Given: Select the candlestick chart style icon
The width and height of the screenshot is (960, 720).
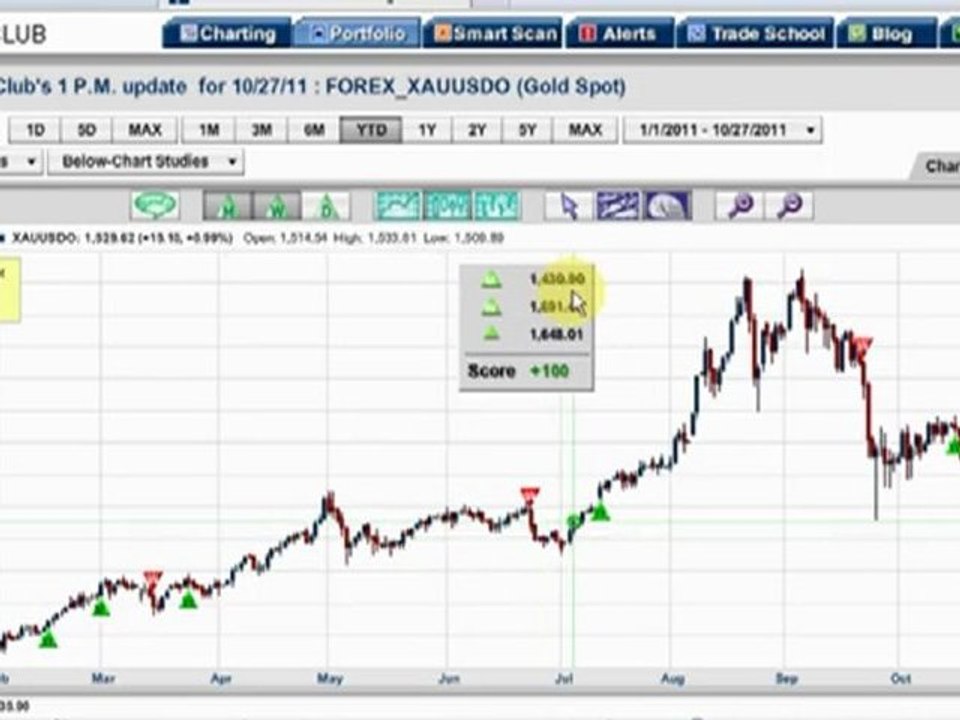Looking at the screenshot, I should [447, 206].
